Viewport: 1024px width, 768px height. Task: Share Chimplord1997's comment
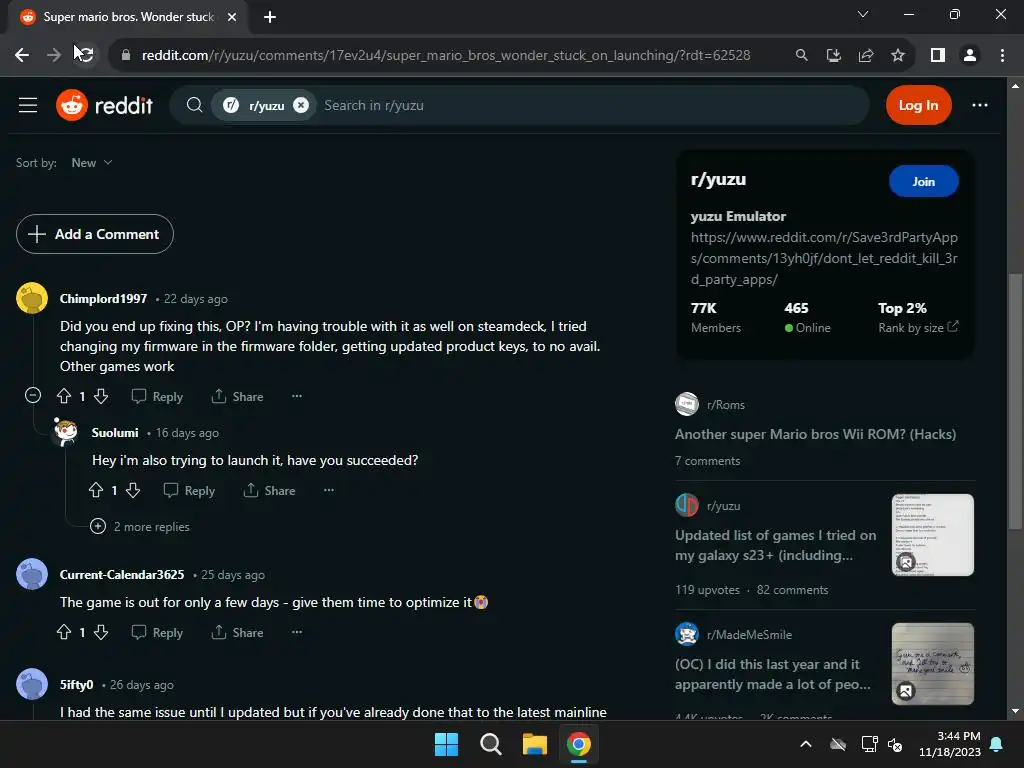(x=237, y=396)
